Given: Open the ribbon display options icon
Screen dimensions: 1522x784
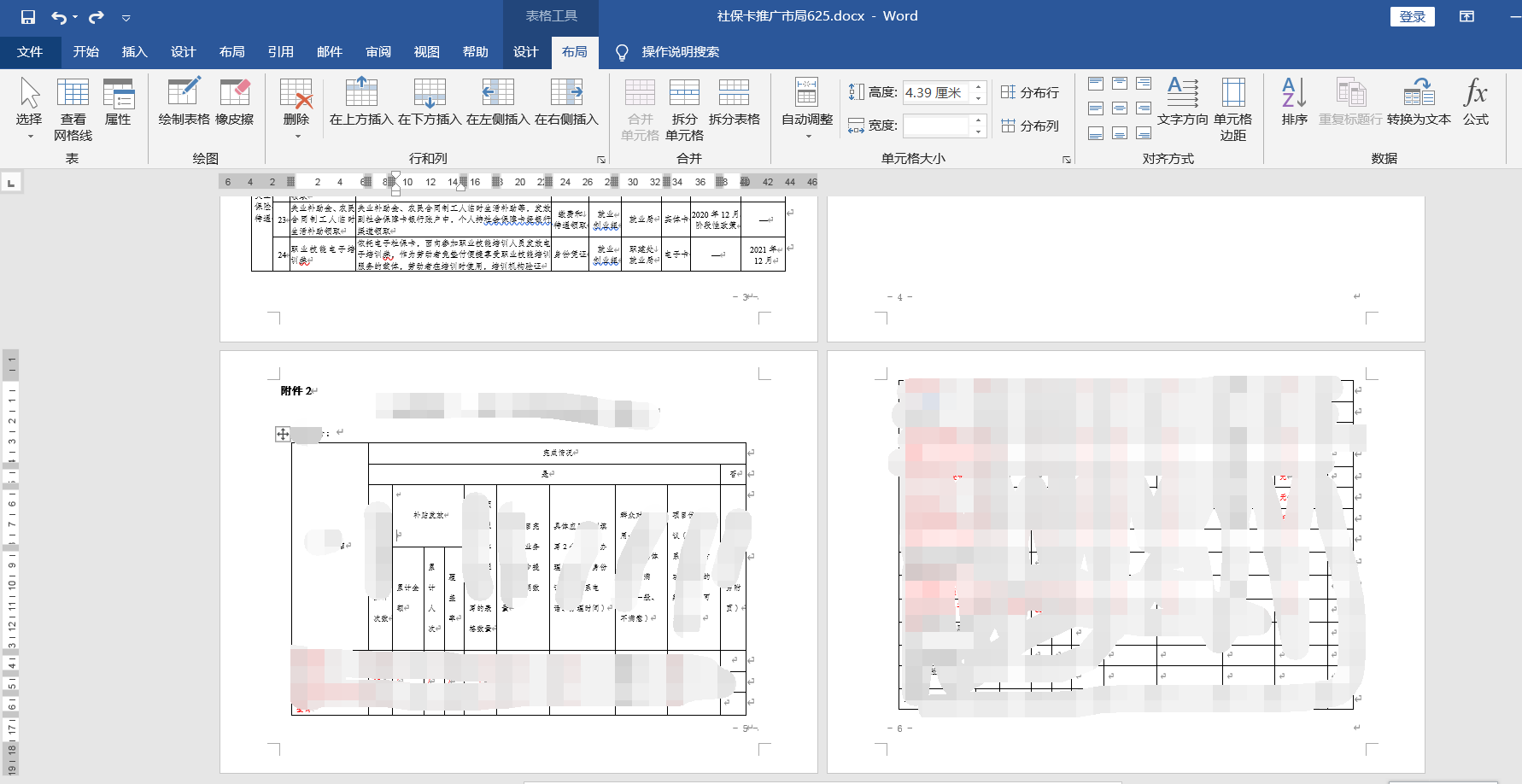Looking at the screenshot, I should pos(1467,16).
